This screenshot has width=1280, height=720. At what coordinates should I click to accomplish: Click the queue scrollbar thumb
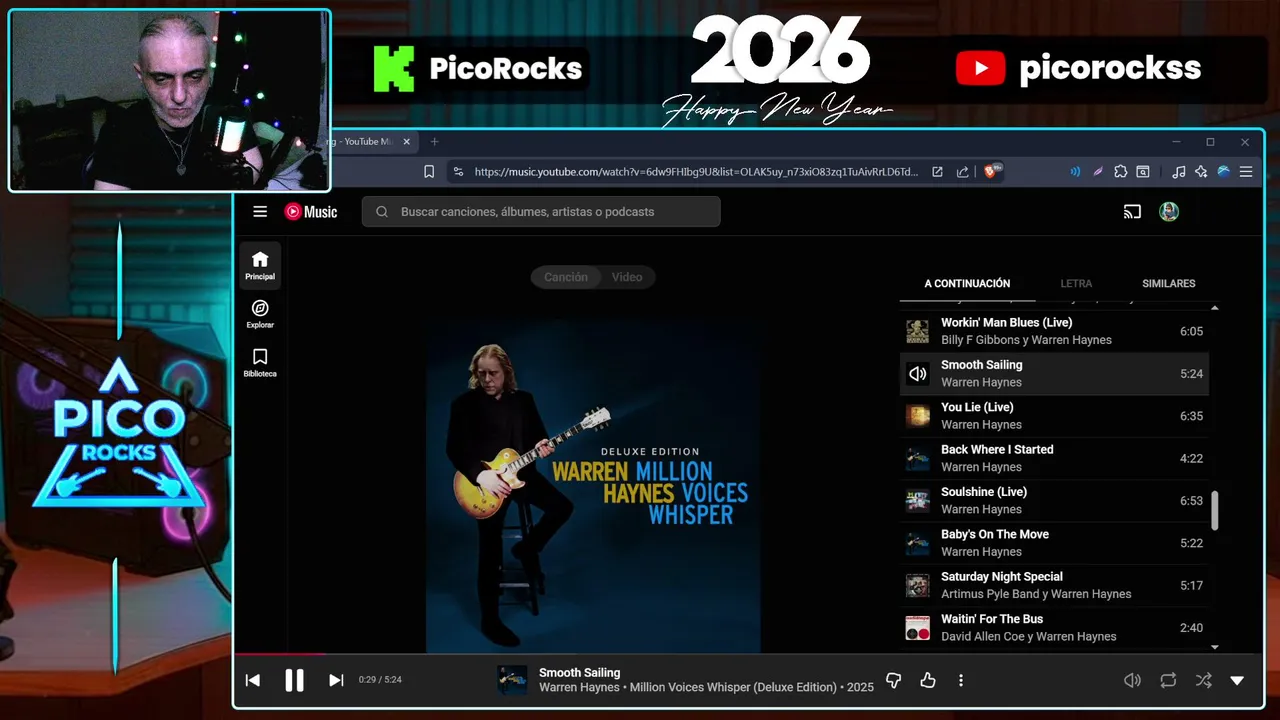[1215, 510]
